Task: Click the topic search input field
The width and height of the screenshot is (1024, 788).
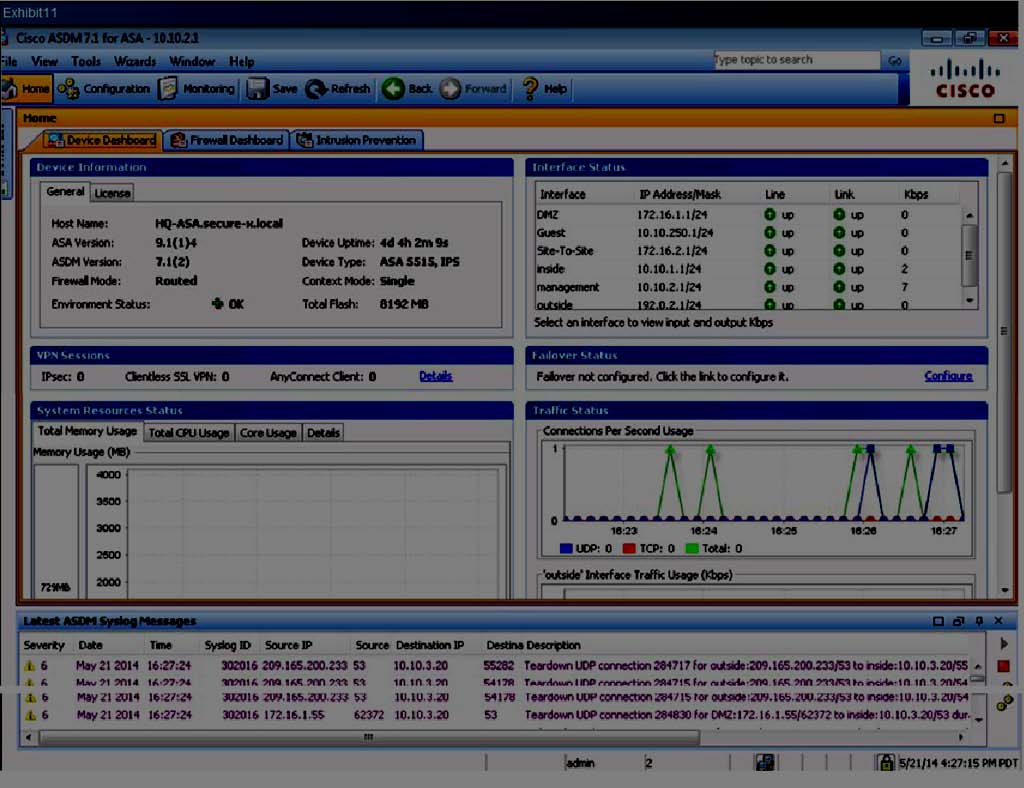Action: pyautogui.click(x=796, y=59)
